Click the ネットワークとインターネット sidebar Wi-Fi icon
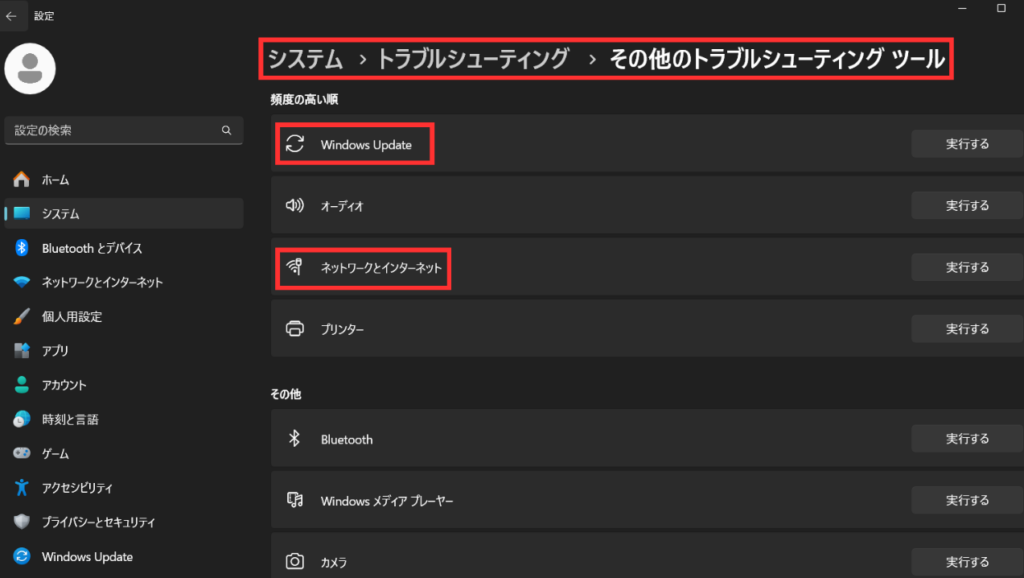Image resolution: width=1024 pixels, height=578 pixels. click(22, 282)
